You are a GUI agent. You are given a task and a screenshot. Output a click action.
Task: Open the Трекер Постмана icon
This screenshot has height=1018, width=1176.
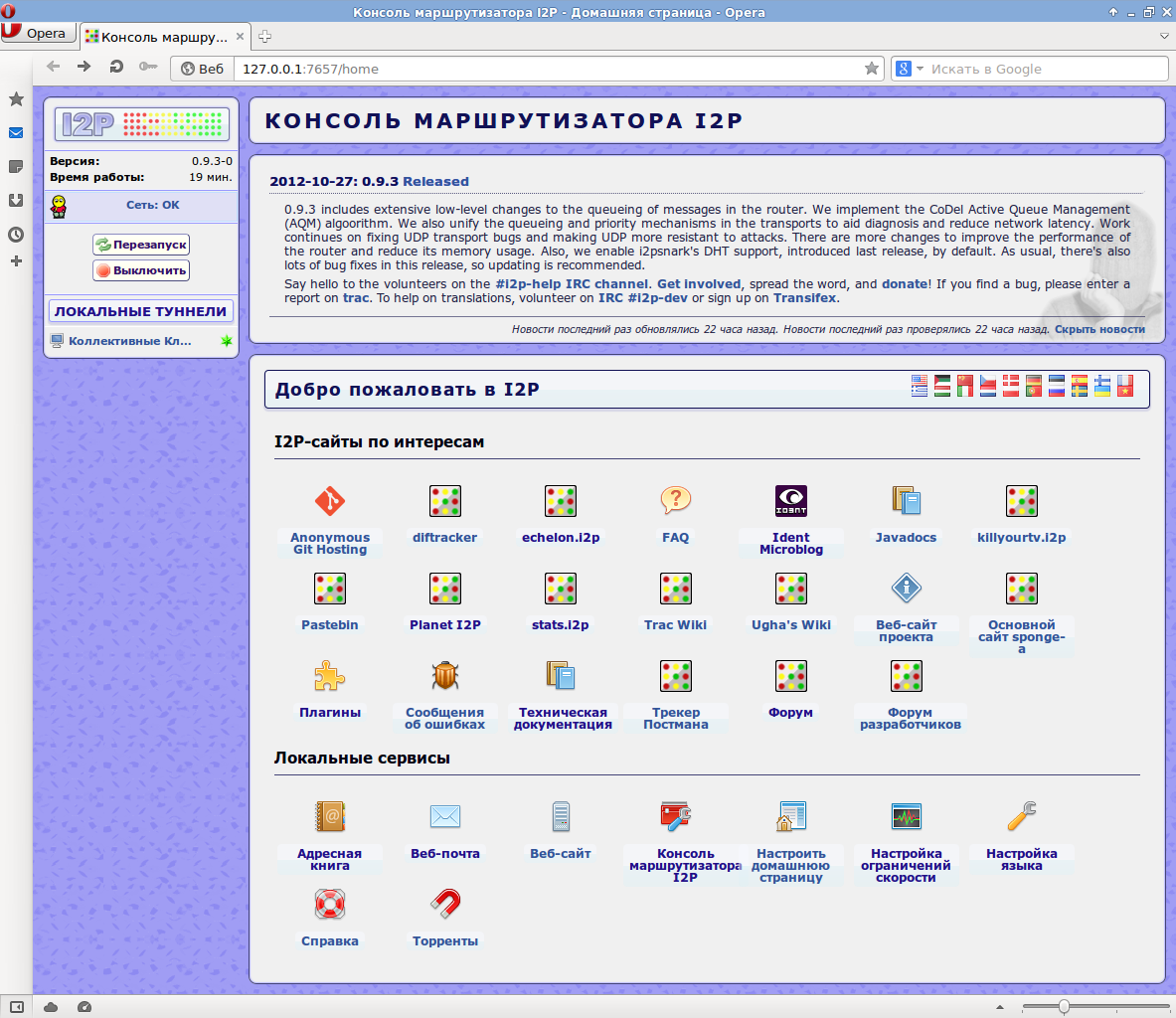675,676
